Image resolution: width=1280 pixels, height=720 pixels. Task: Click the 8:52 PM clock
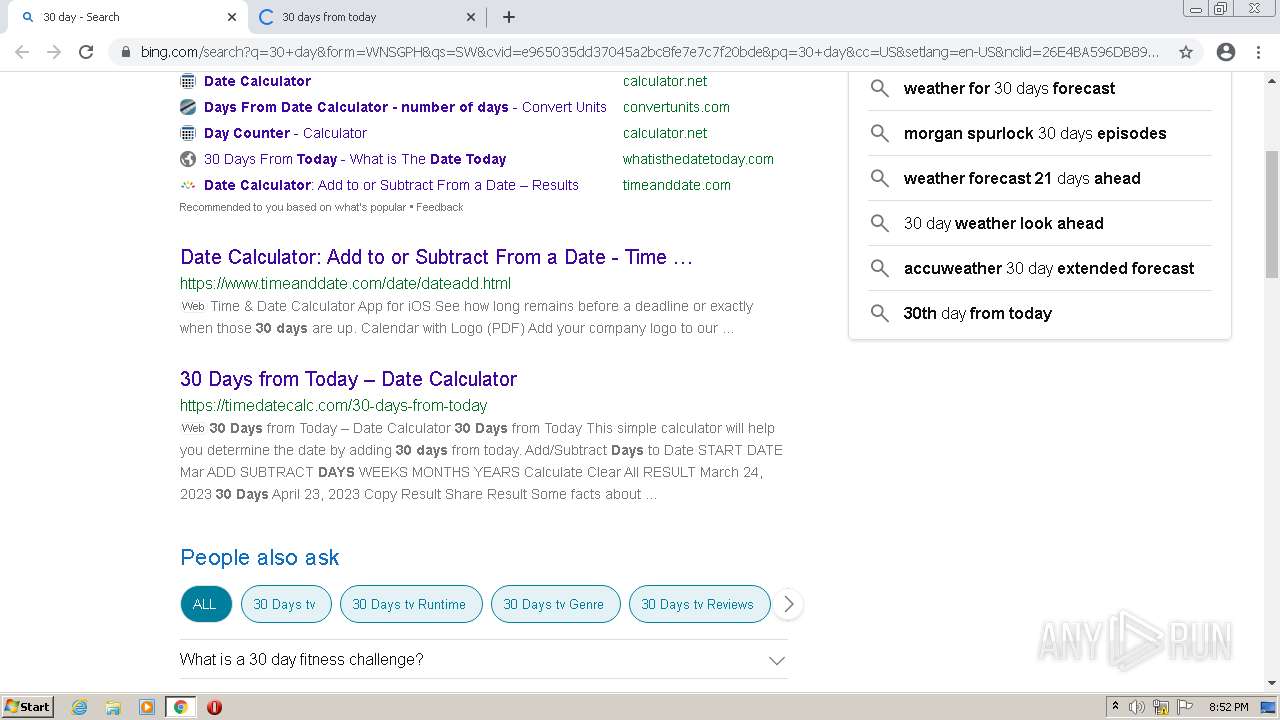[x=1229, y=707]
